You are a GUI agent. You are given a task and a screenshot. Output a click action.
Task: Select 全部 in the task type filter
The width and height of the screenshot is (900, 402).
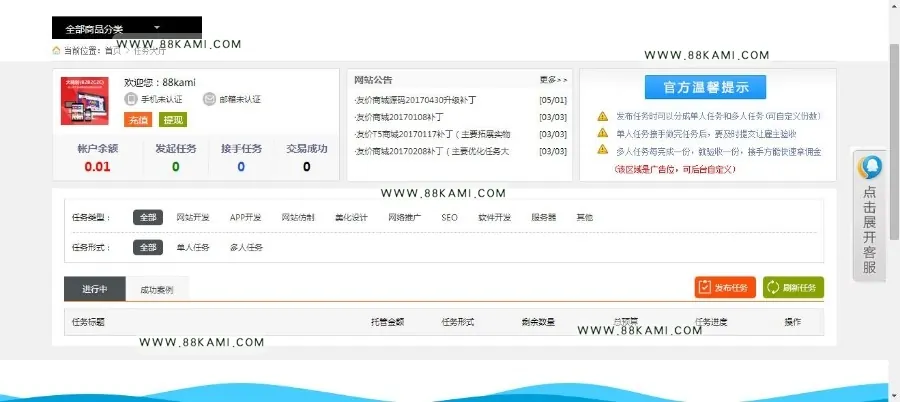point(148,218)
